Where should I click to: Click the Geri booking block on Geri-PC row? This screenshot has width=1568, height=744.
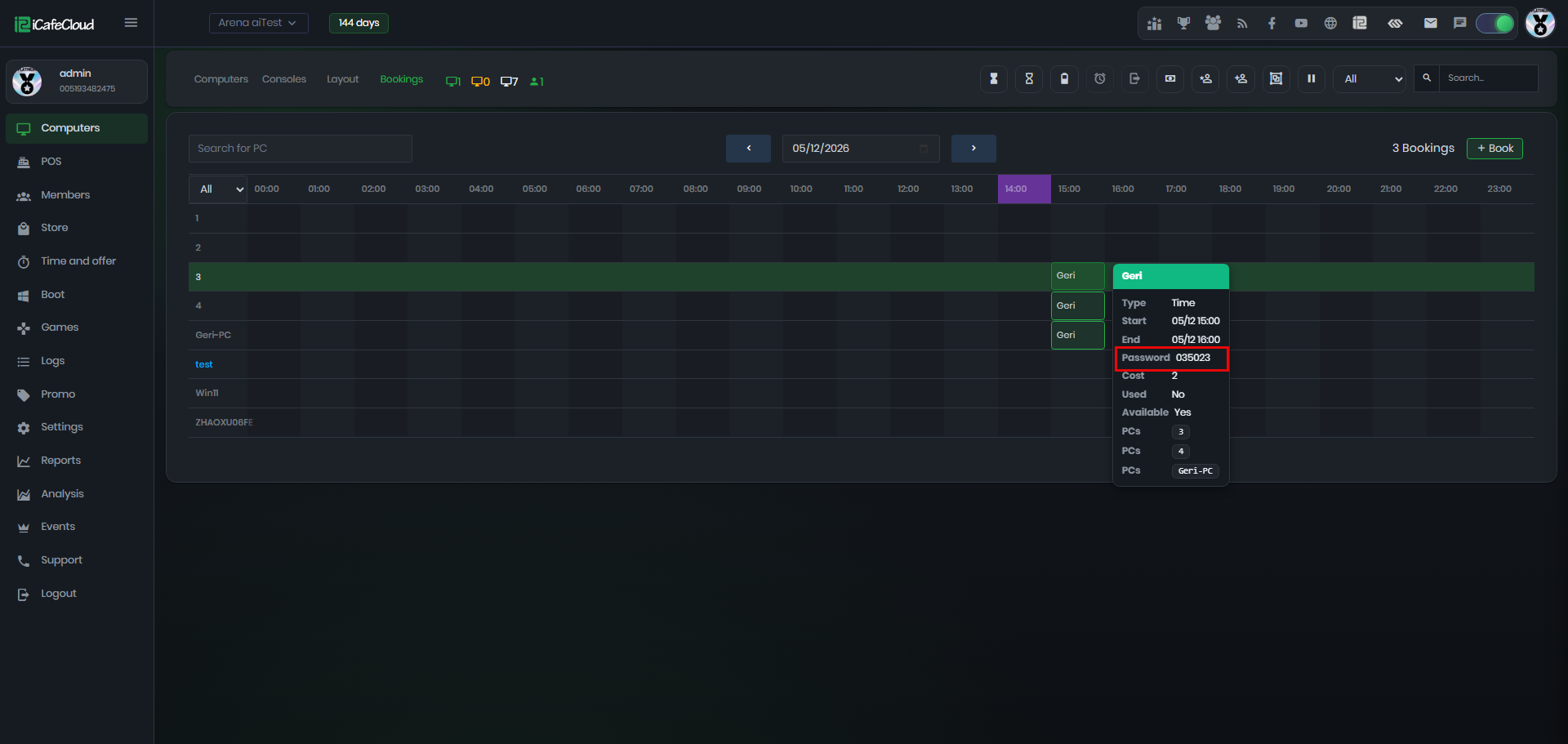click(x=1078, y=335)
